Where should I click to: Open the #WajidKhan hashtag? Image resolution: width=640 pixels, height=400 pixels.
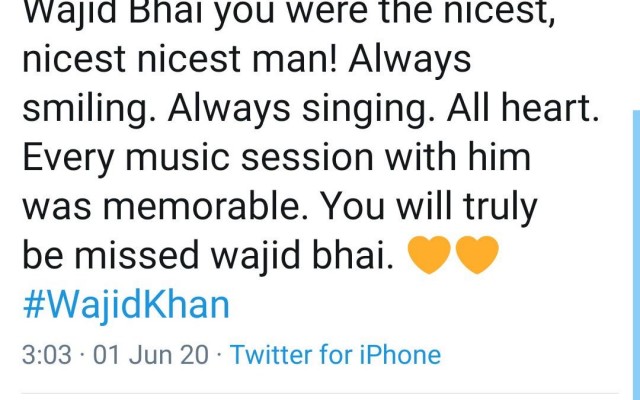tap(126, 305)
